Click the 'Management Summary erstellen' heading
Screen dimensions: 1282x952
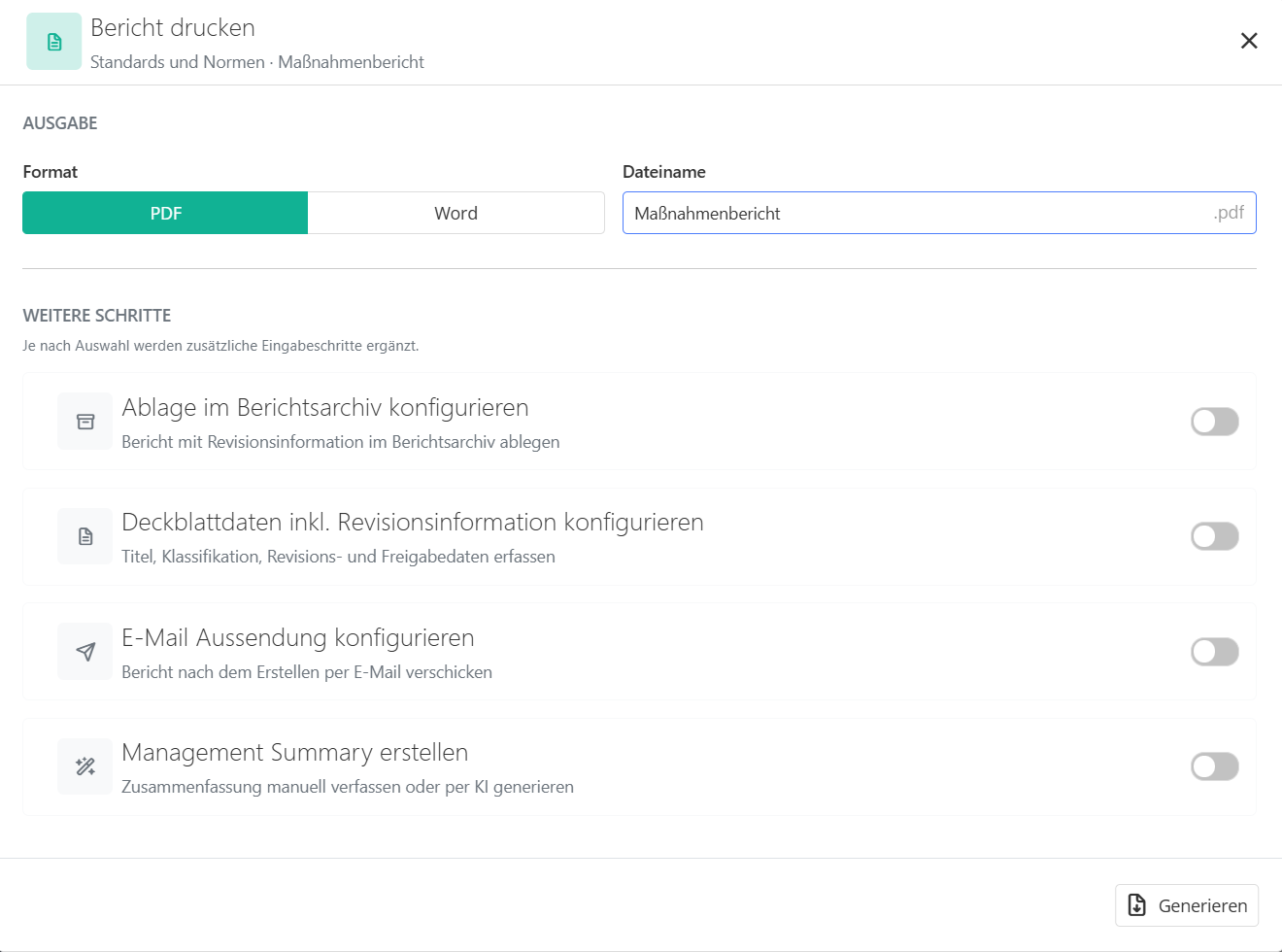pos(295,752)
